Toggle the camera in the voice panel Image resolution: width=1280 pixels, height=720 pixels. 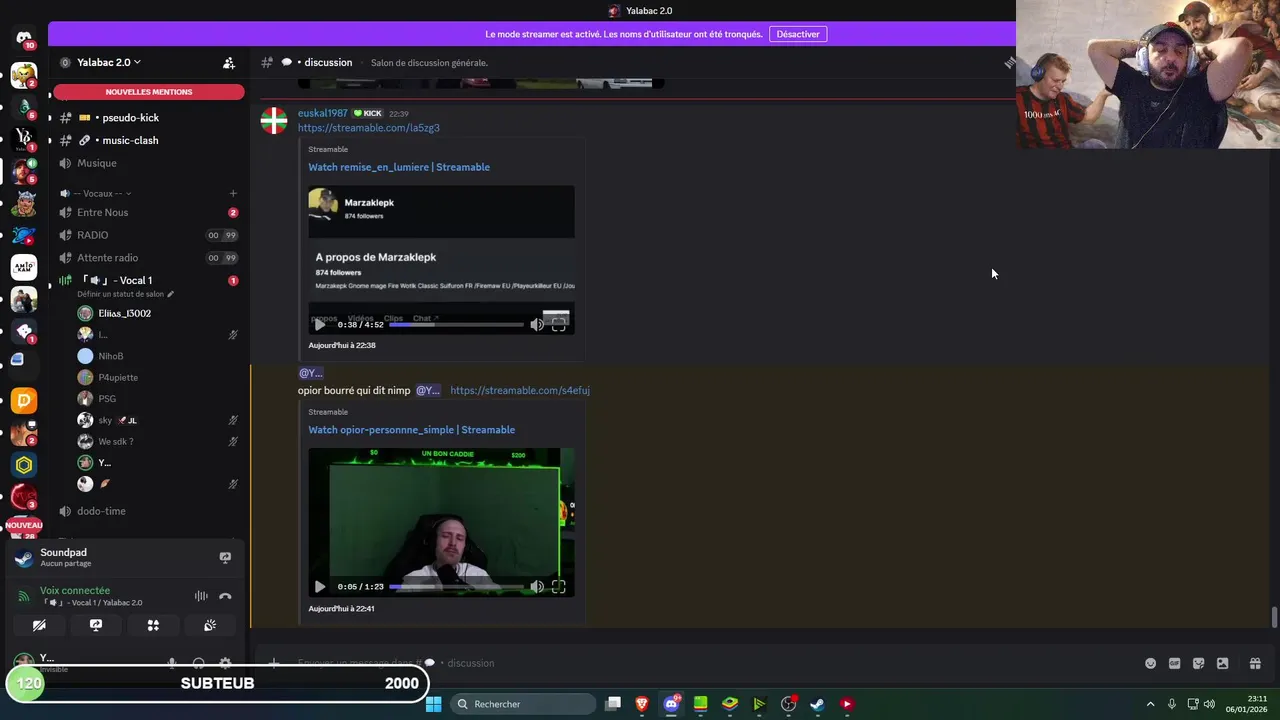coord(39,625)
